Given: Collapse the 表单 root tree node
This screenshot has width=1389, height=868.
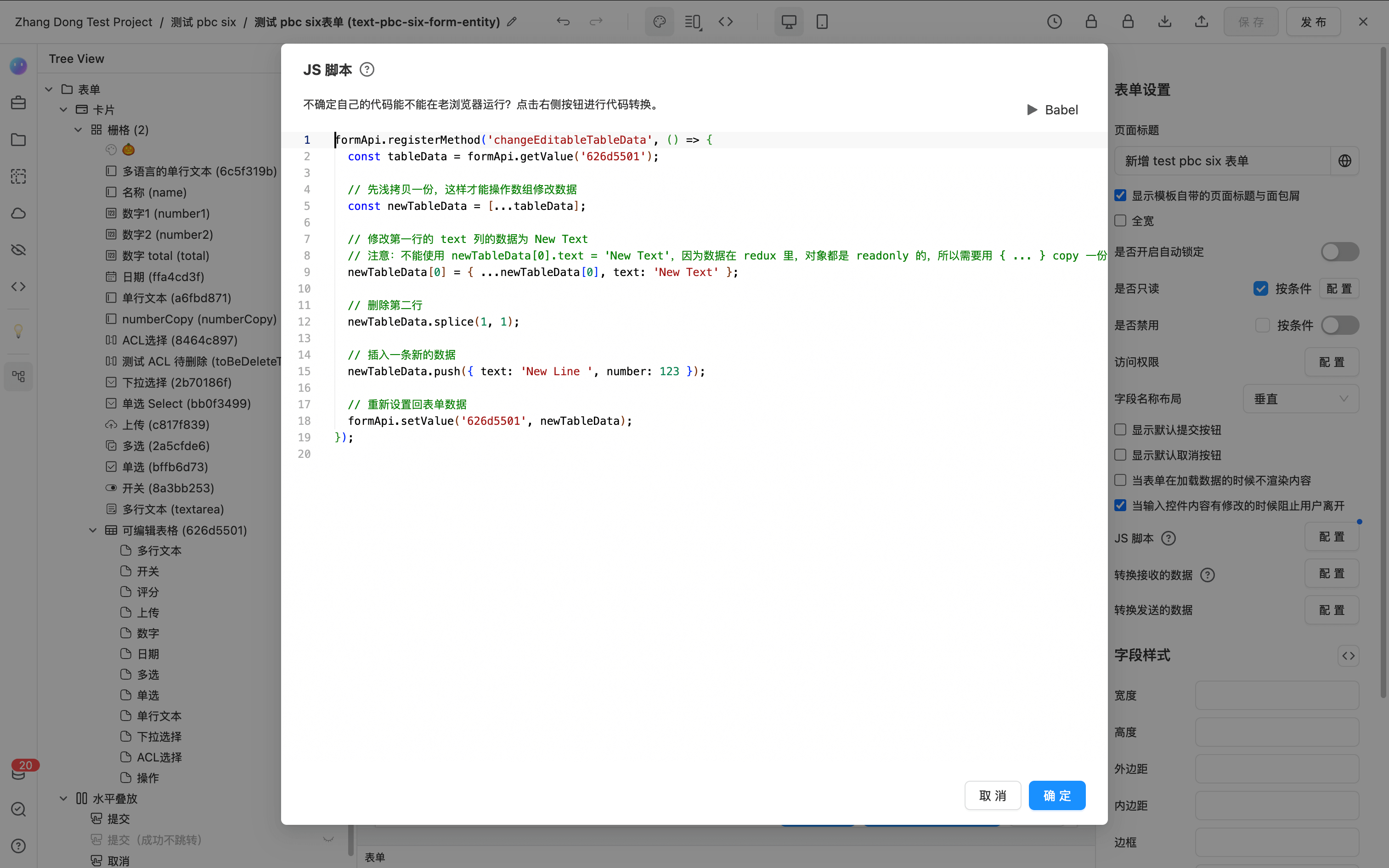Looking at the screenshot, I should [49, 89].
